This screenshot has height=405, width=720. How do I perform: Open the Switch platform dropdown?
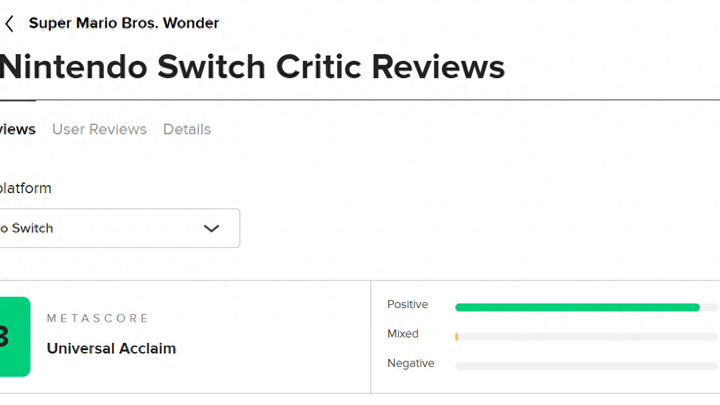tap(110, 228)
